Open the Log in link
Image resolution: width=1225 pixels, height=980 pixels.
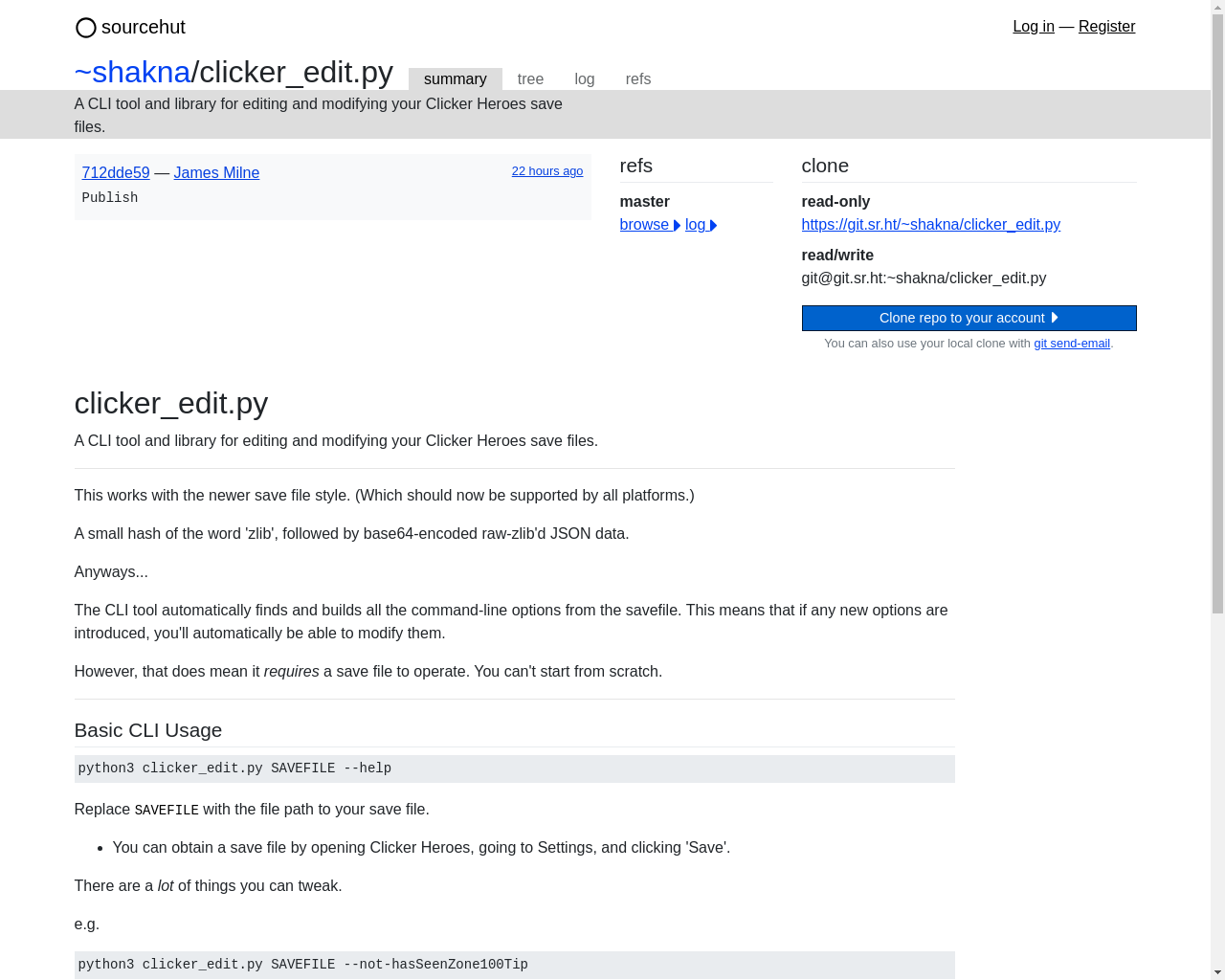coord(1034,27)
